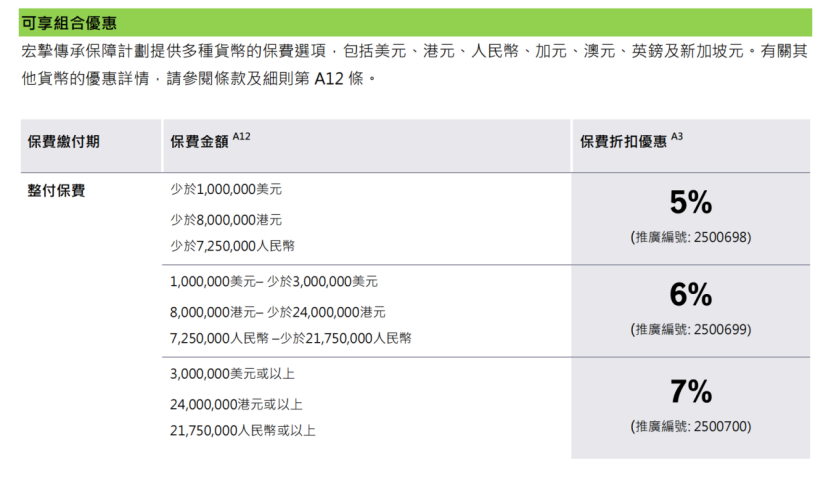831x477 pixels.
Task: Click the 6% discount figure
Action: click(x=690, y=295)
